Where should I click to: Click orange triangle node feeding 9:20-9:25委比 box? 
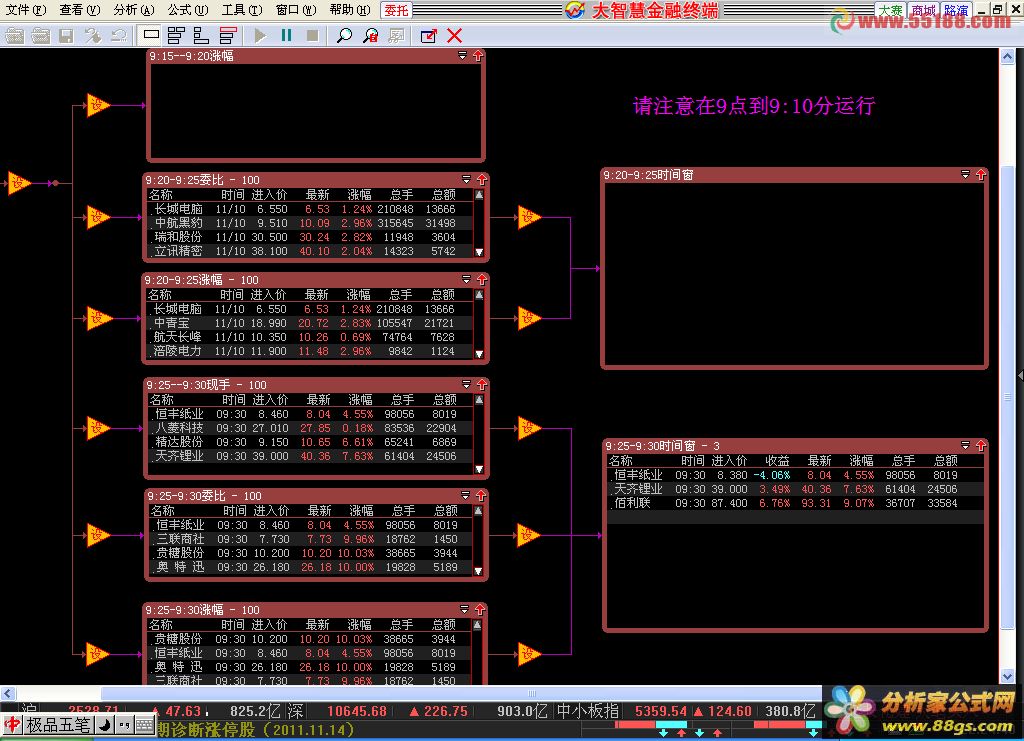pos(98,217)
